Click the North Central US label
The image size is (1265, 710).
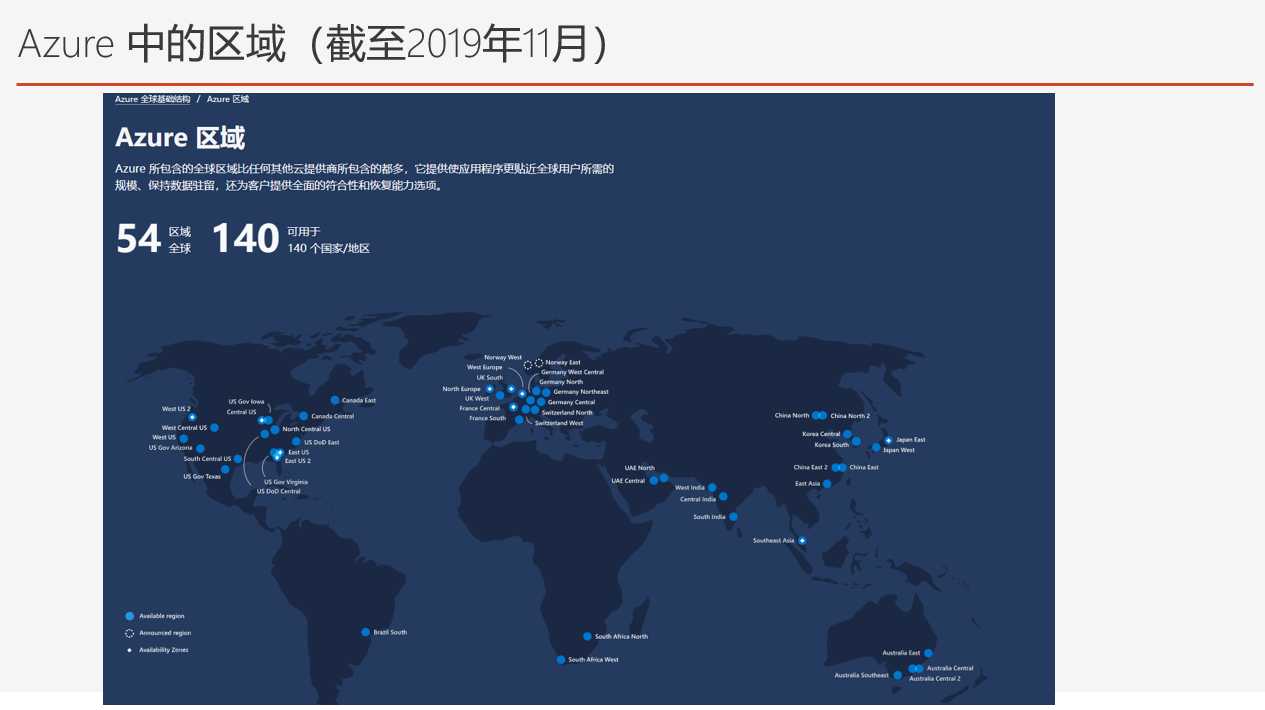coord(306,429)
